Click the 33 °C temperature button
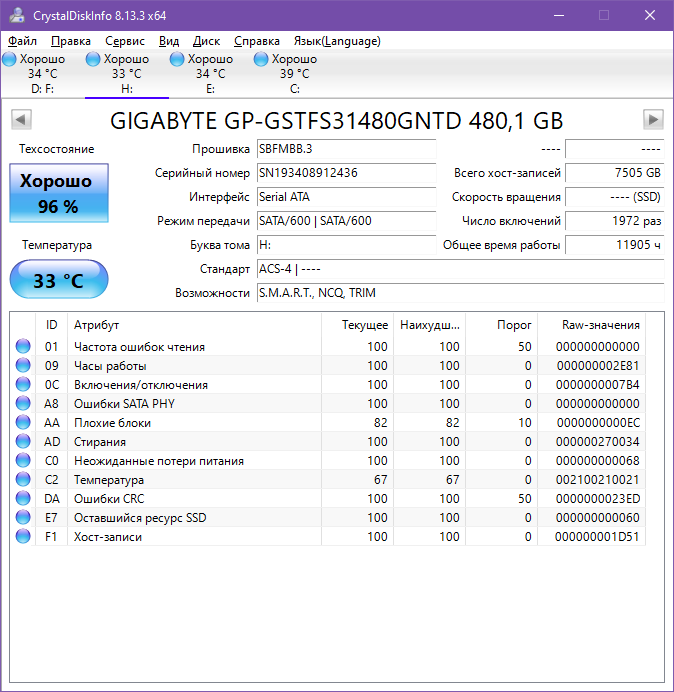This screenshot has width=674, height=692. (x=58, y=281)
